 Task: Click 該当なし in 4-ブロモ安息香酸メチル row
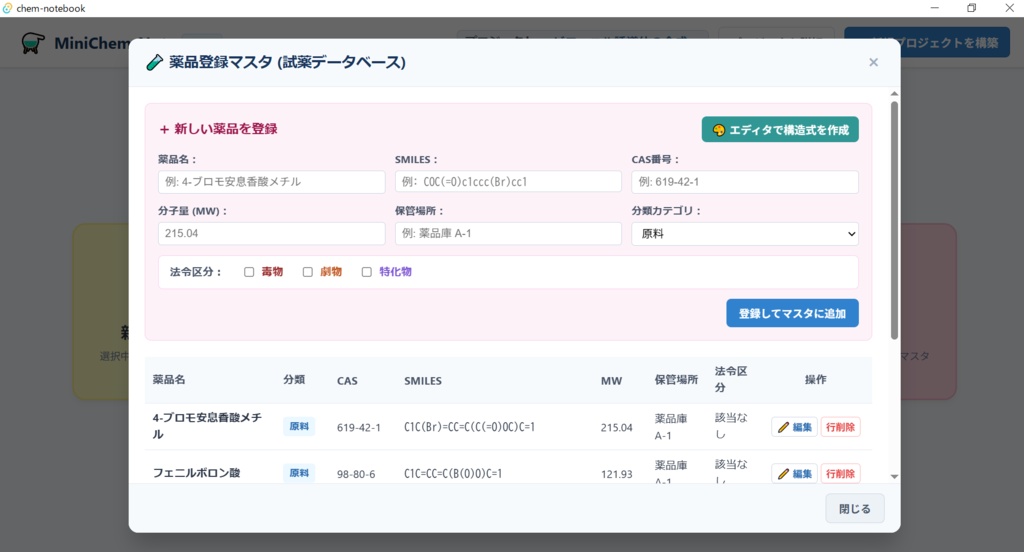point(731,426)
